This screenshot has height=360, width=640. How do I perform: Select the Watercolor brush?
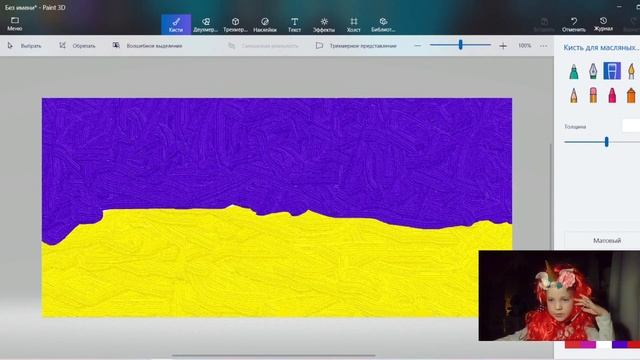click(631, 71)
